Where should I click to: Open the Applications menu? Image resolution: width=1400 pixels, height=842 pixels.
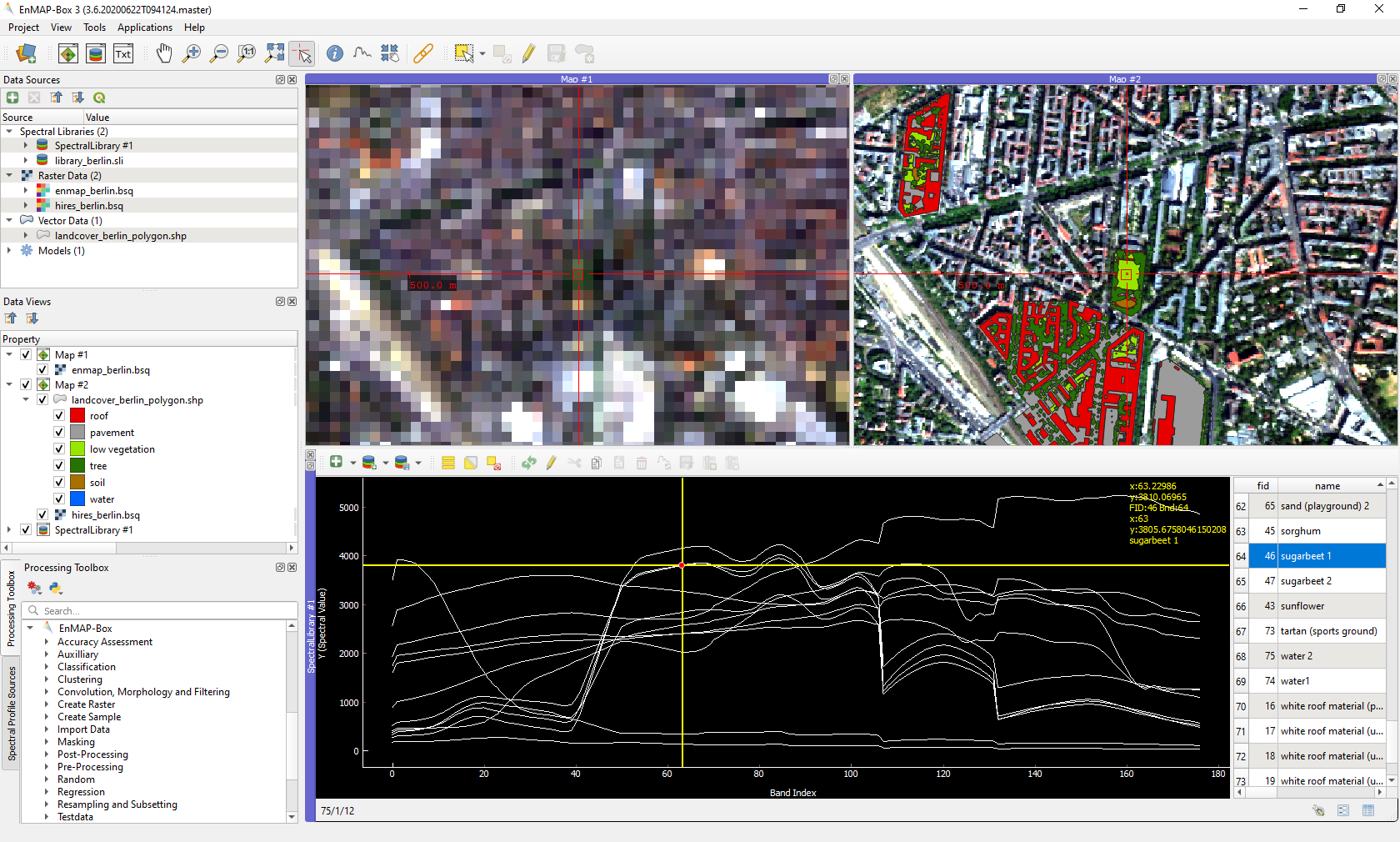144,28
